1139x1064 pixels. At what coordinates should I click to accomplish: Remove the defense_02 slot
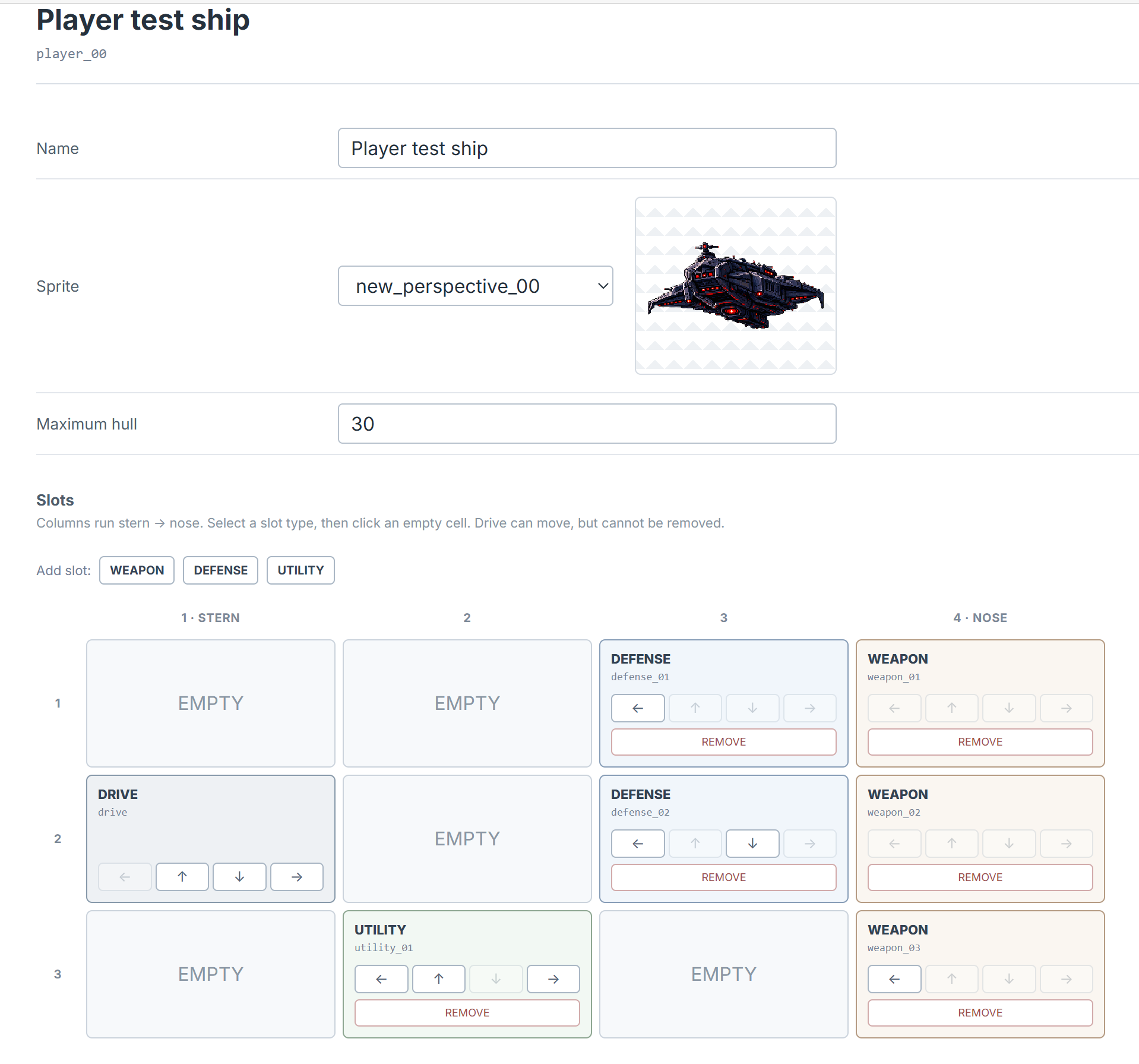tap(724, 877)
